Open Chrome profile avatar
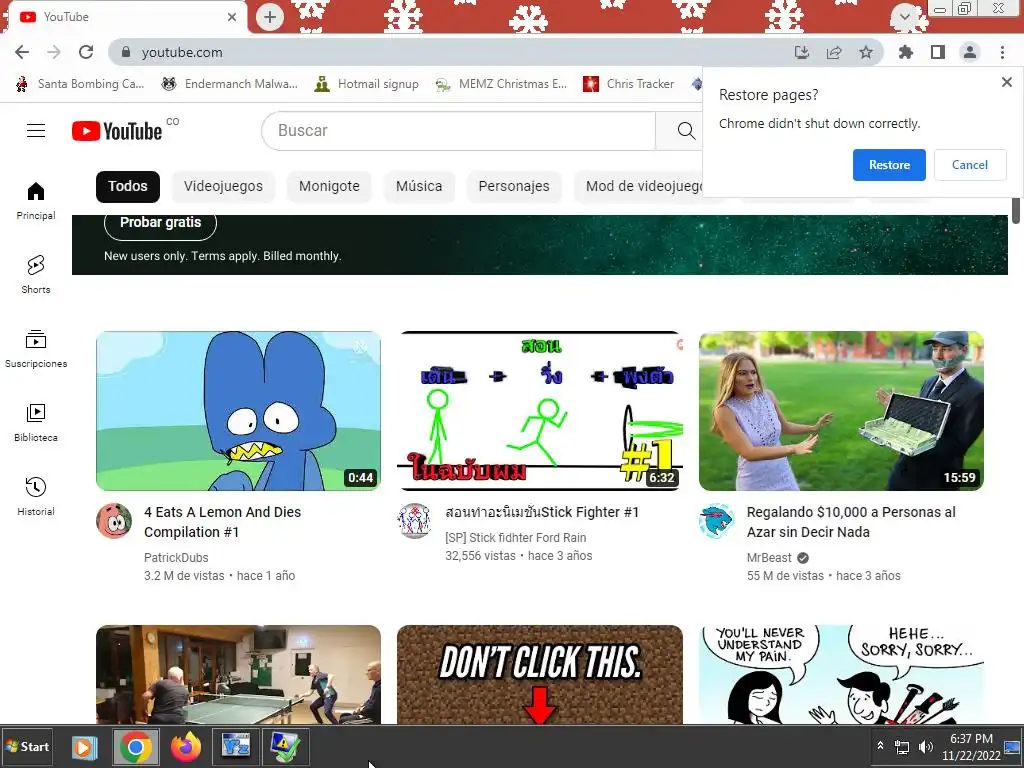Image resolution: width=1024 pixels, height=768 pixels. [x=970, y=52]
